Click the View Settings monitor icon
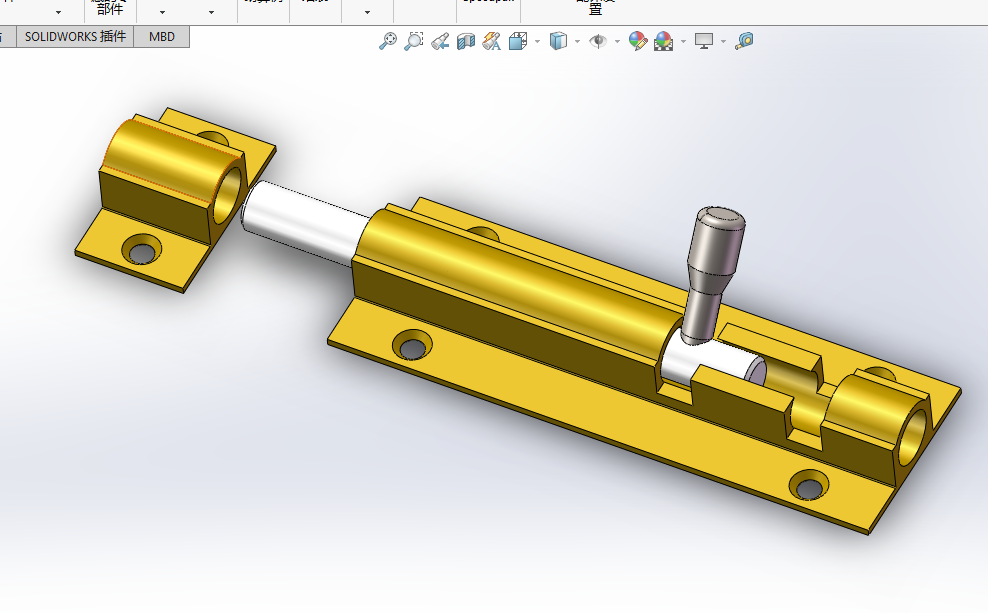Viewport: 988px width, 613px height. pos(704,41)
